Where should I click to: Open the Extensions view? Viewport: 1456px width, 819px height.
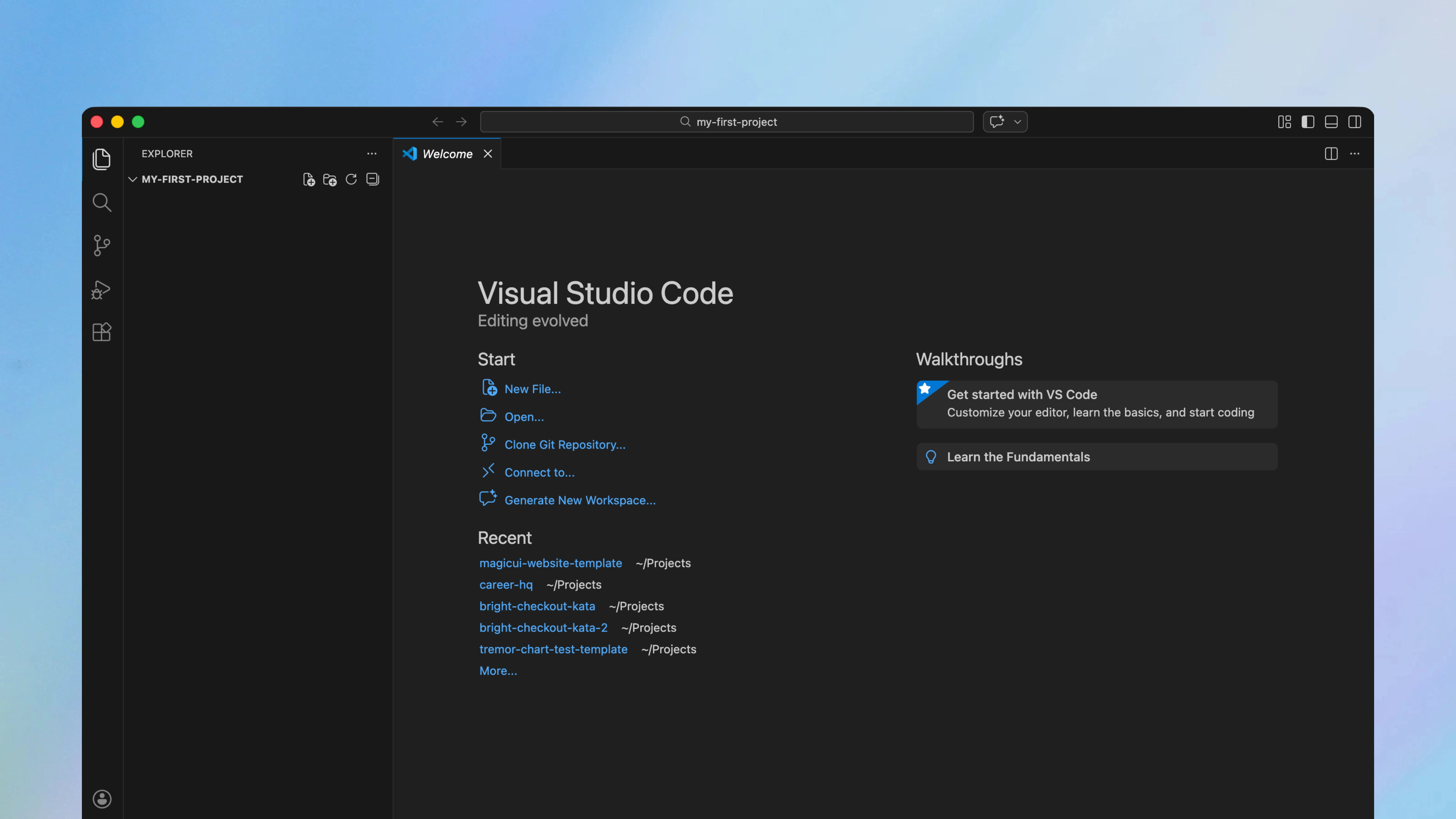(x=102, y=332)
